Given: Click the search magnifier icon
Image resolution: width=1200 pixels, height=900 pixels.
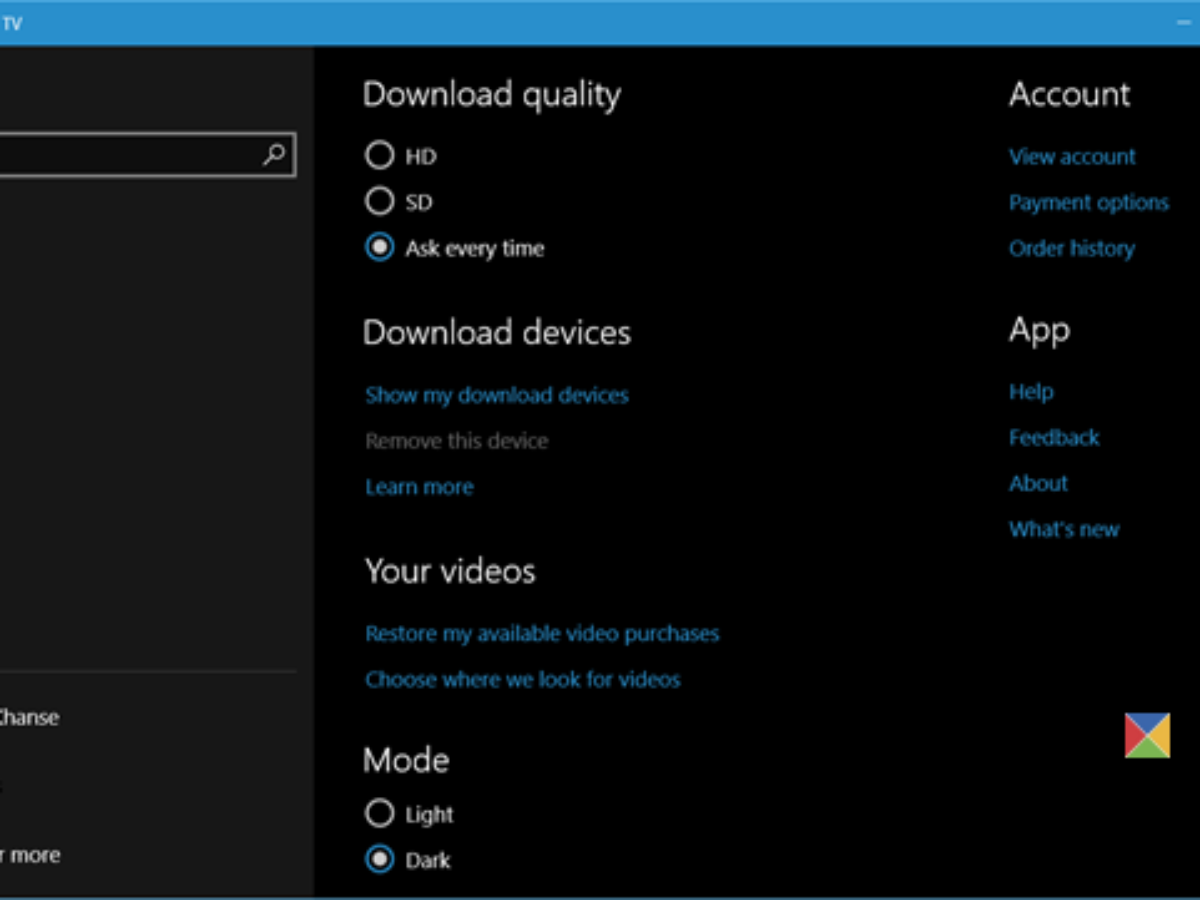Looking at the screenshot, I should coord(274,155).
